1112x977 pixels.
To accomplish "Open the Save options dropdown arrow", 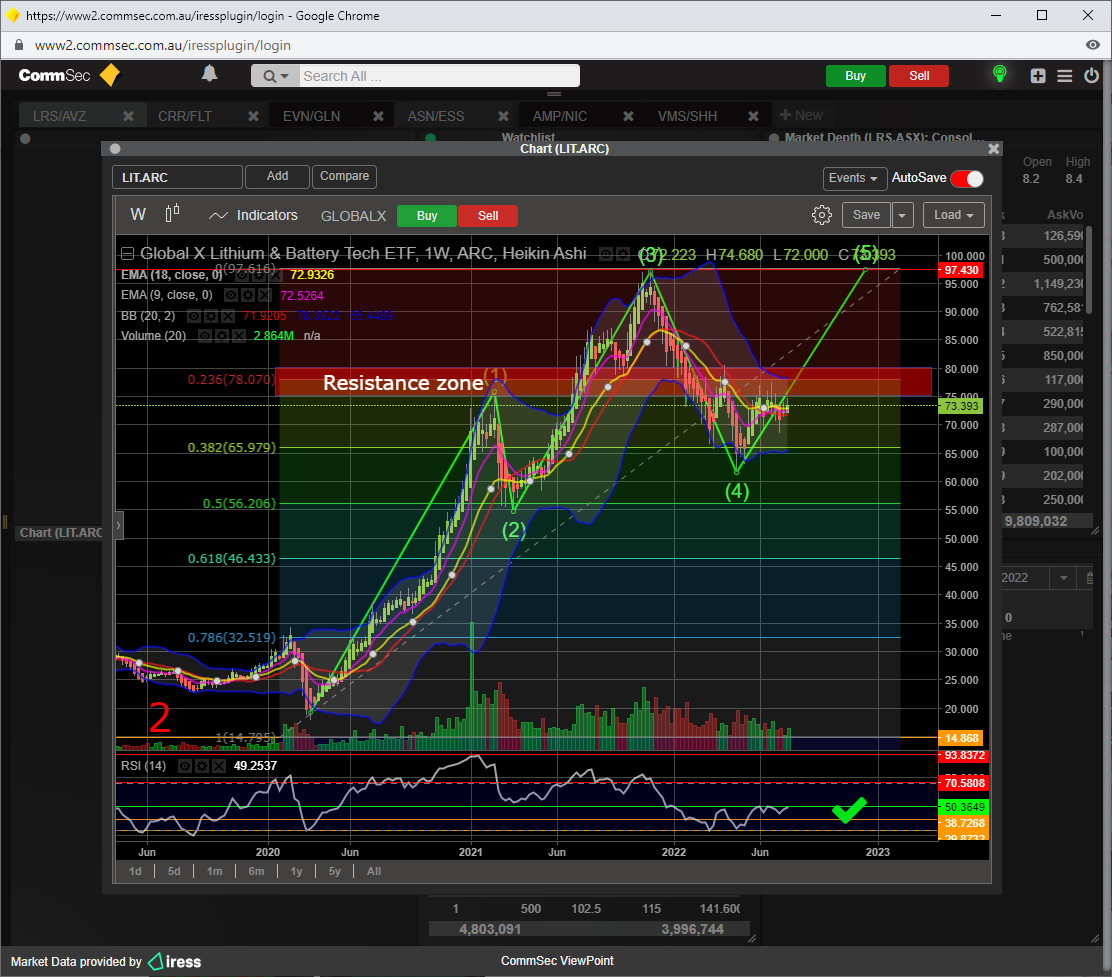I will coord(902,215).
